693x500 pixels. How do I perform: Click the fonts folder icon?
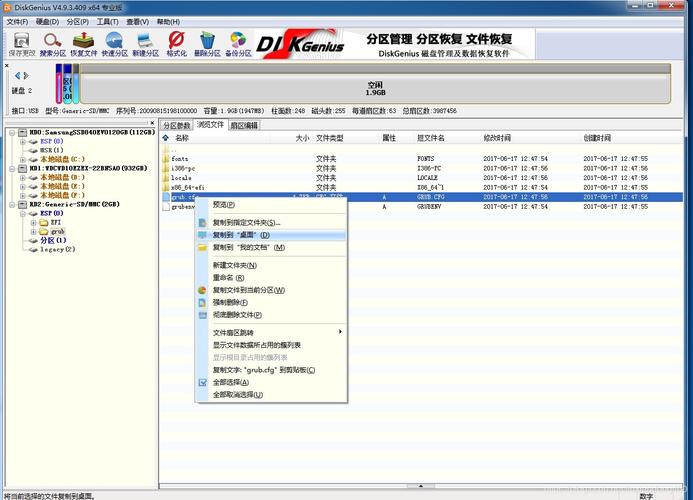[166, 158]
